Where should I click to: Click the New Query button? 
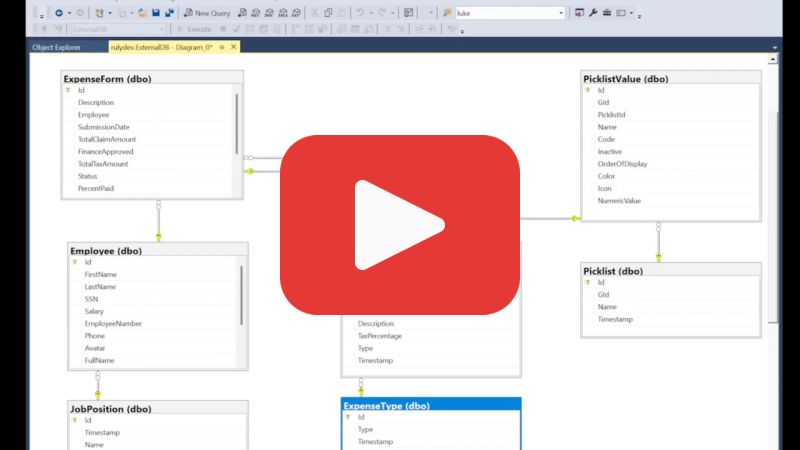(207, 13)
